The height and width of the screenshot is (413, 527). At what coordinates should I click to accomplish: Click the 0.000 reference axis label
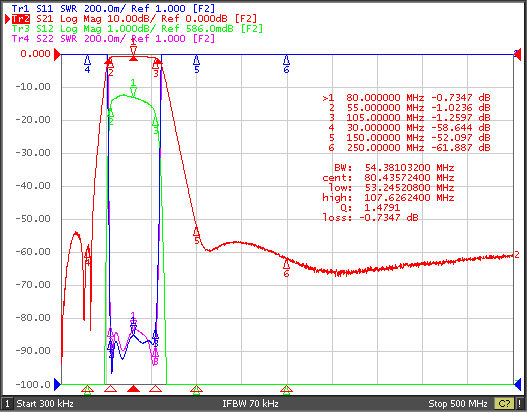(x=35, y=54)
